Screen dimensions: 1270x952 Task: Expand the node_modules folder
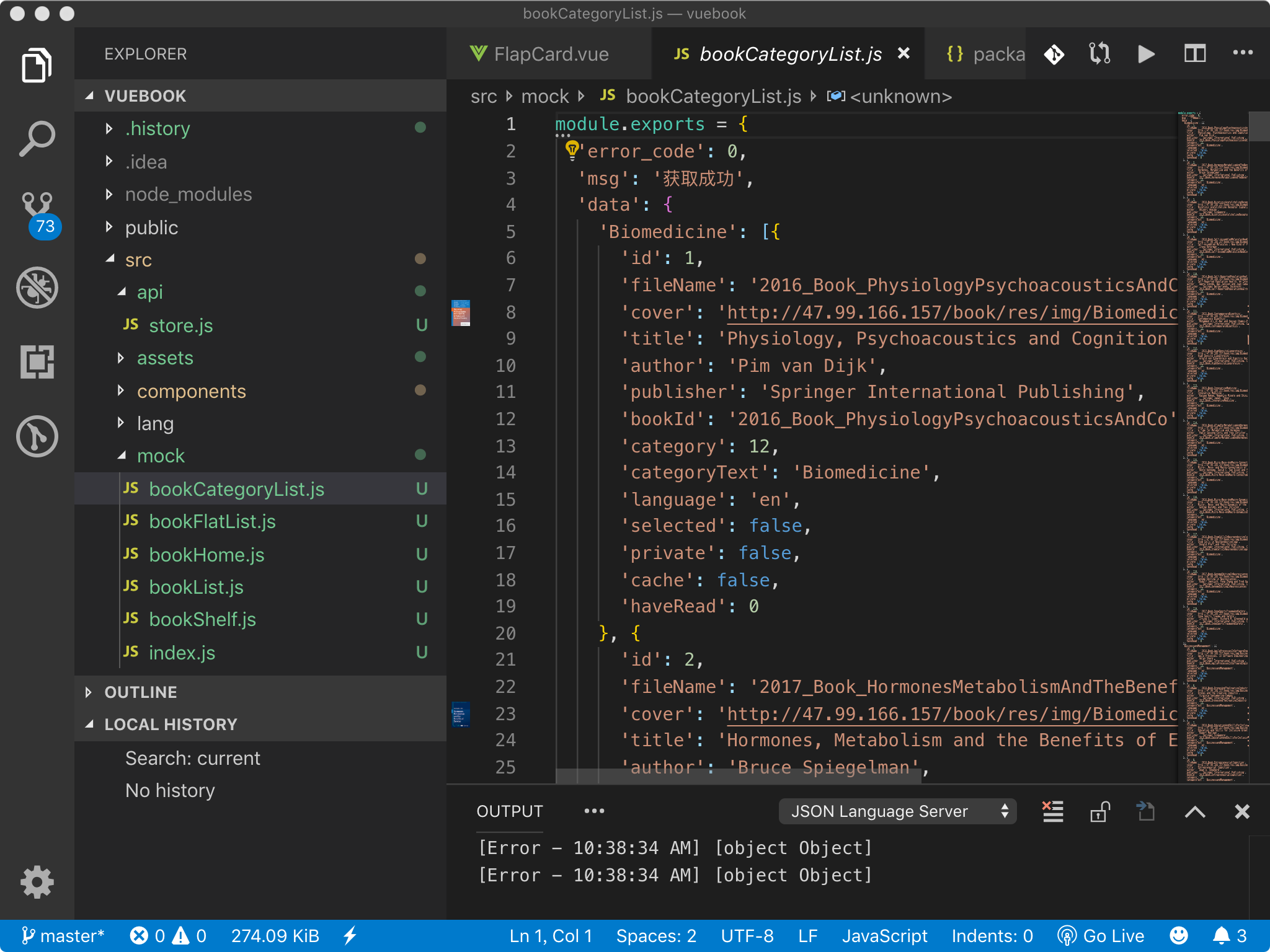pyautogui.click(x=189, y=195)
